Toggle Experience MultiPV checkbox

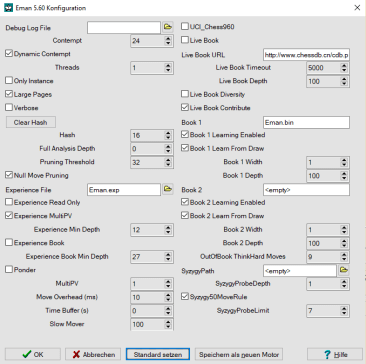[x=9, y=216]
